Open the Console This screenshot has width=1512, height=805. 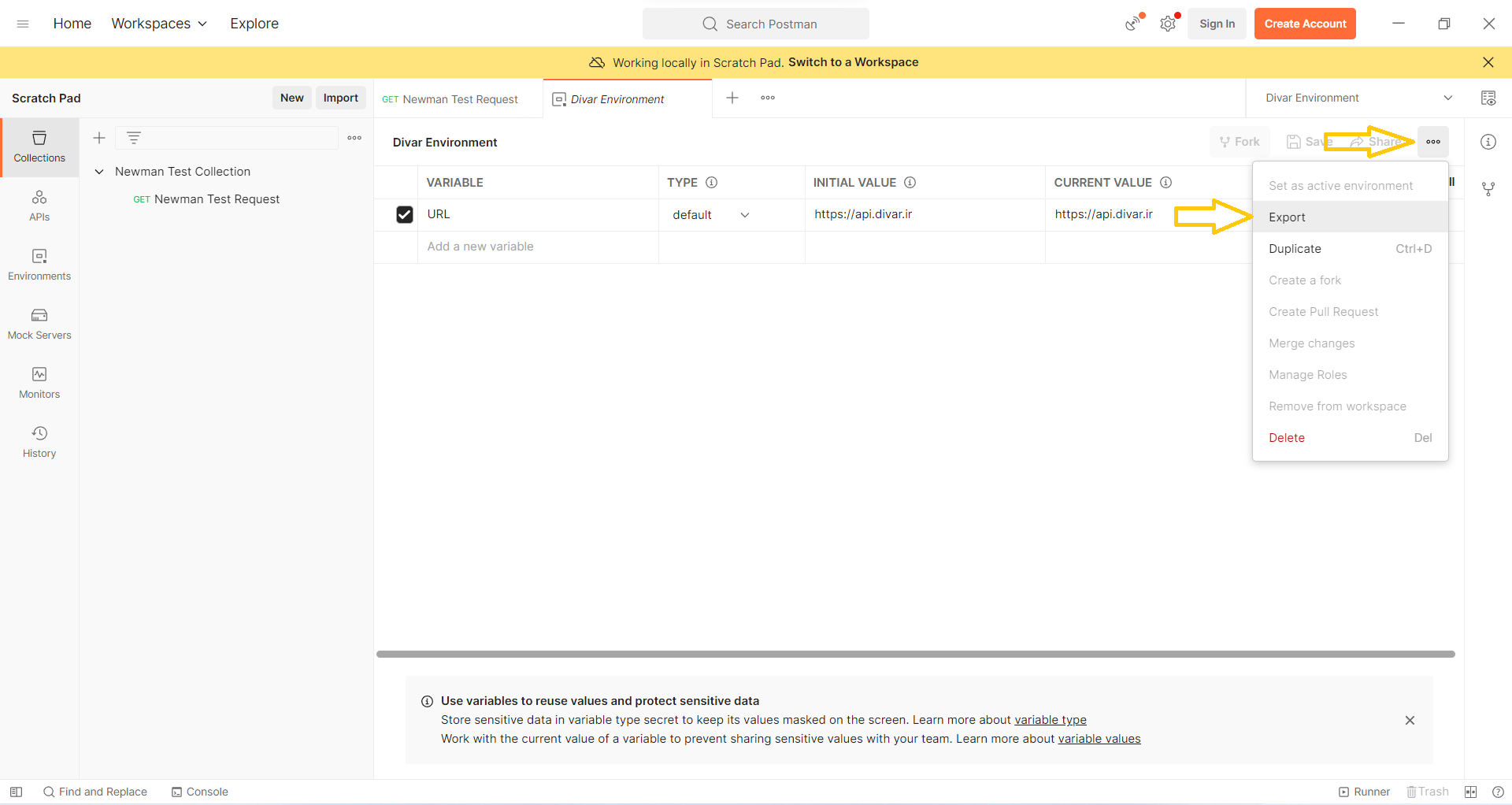[200, 792]
